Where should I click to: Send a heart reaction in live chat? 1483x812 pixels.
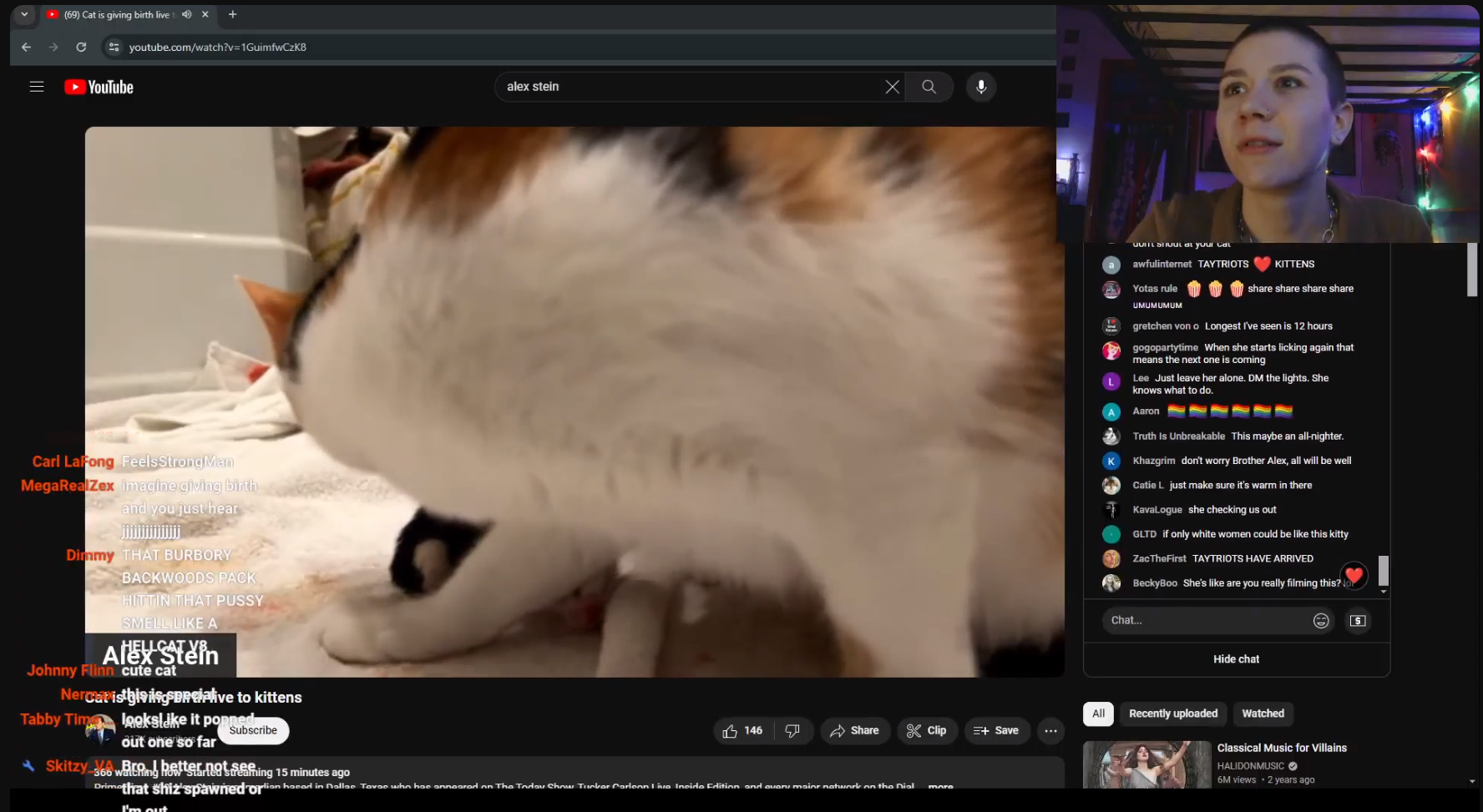tap(1354, 574)
